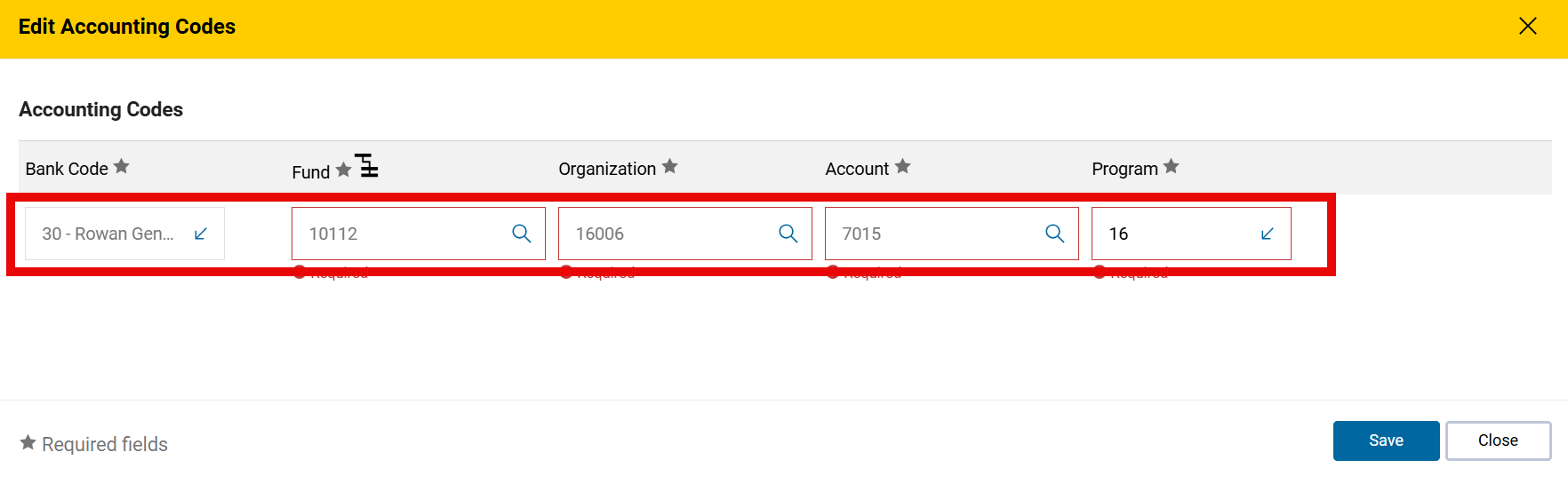Image resolution: width=1568 pixels, height=484 pixels.
Task: Open the Organization lookup search icon
Action: [788, 234]
